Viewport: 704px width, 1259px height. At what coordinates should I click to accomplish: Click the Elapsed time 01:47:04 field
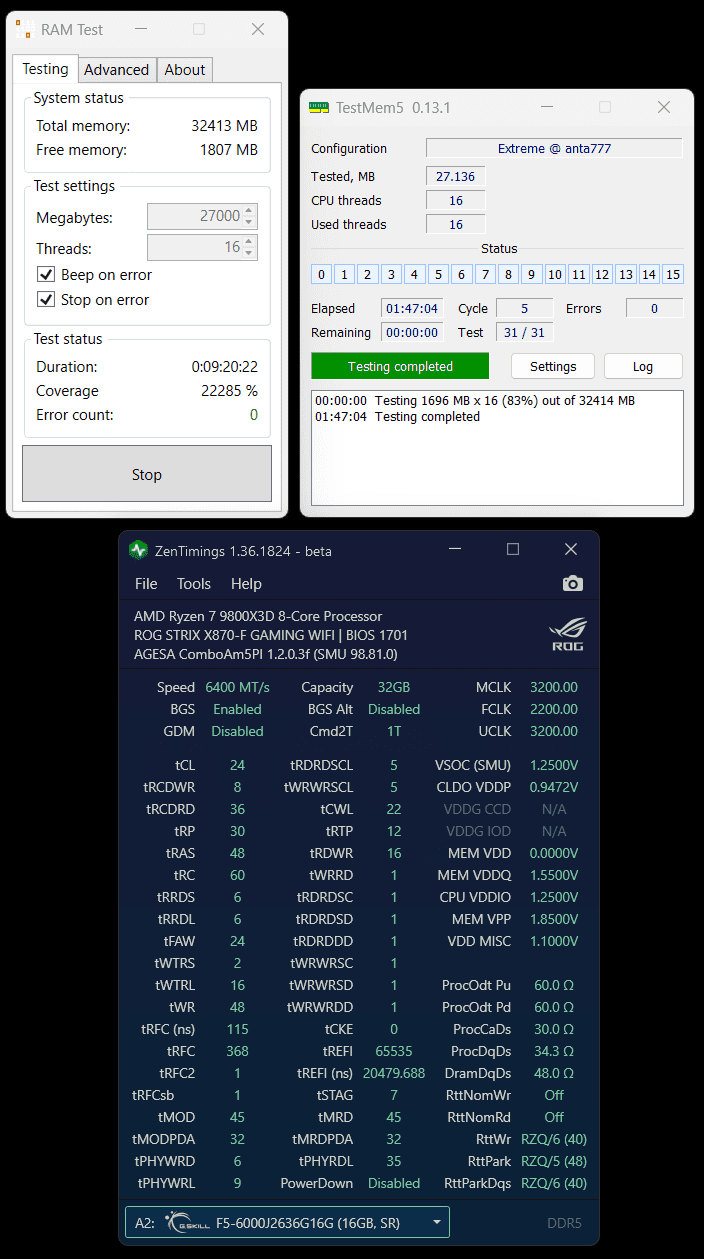click(412, 308)
